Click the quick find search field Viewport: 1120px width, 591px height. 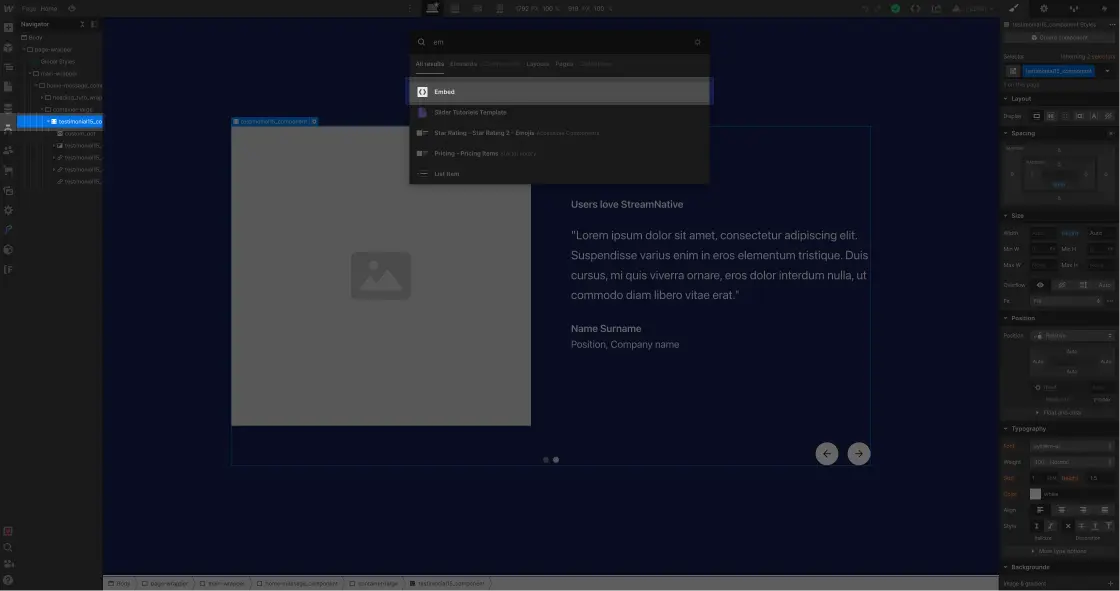click(x=560, y=42)
